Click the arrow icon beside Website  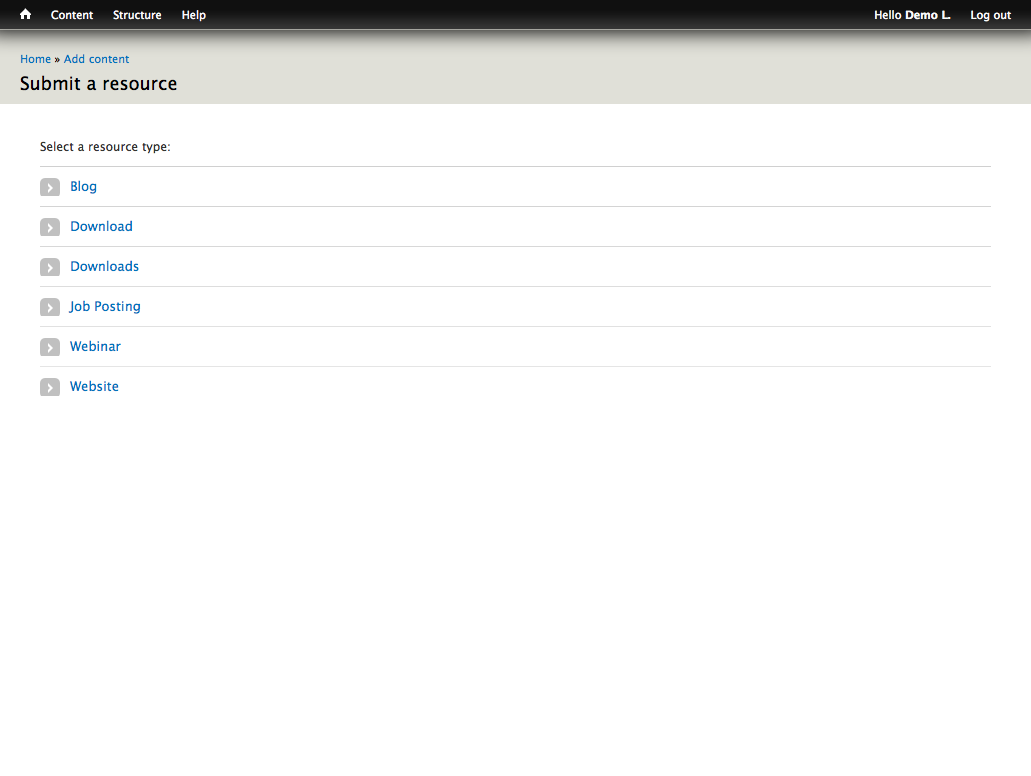(x=50, y=387)
